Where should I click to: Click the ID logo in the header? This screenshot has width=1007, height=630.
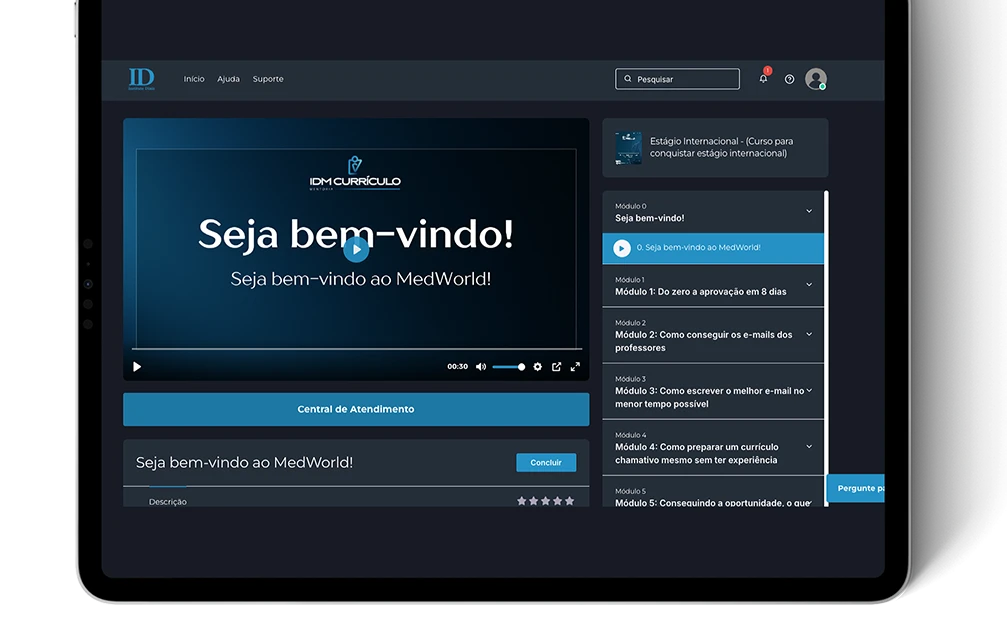[x=141, y=79]
